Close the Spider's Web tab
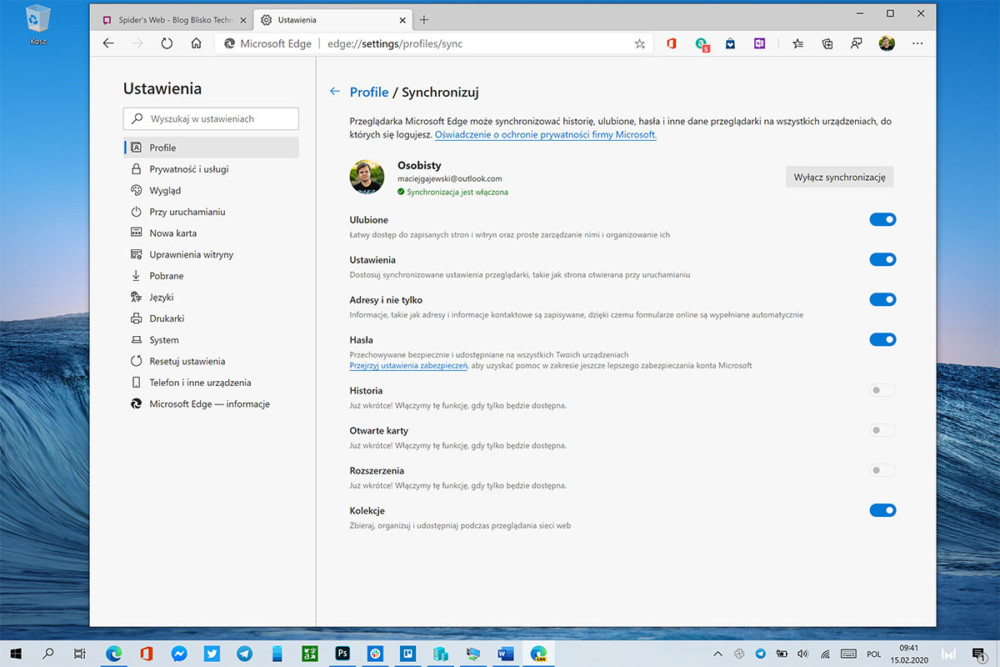Viewport: 1000px width, 667px height. click(243, 20)
